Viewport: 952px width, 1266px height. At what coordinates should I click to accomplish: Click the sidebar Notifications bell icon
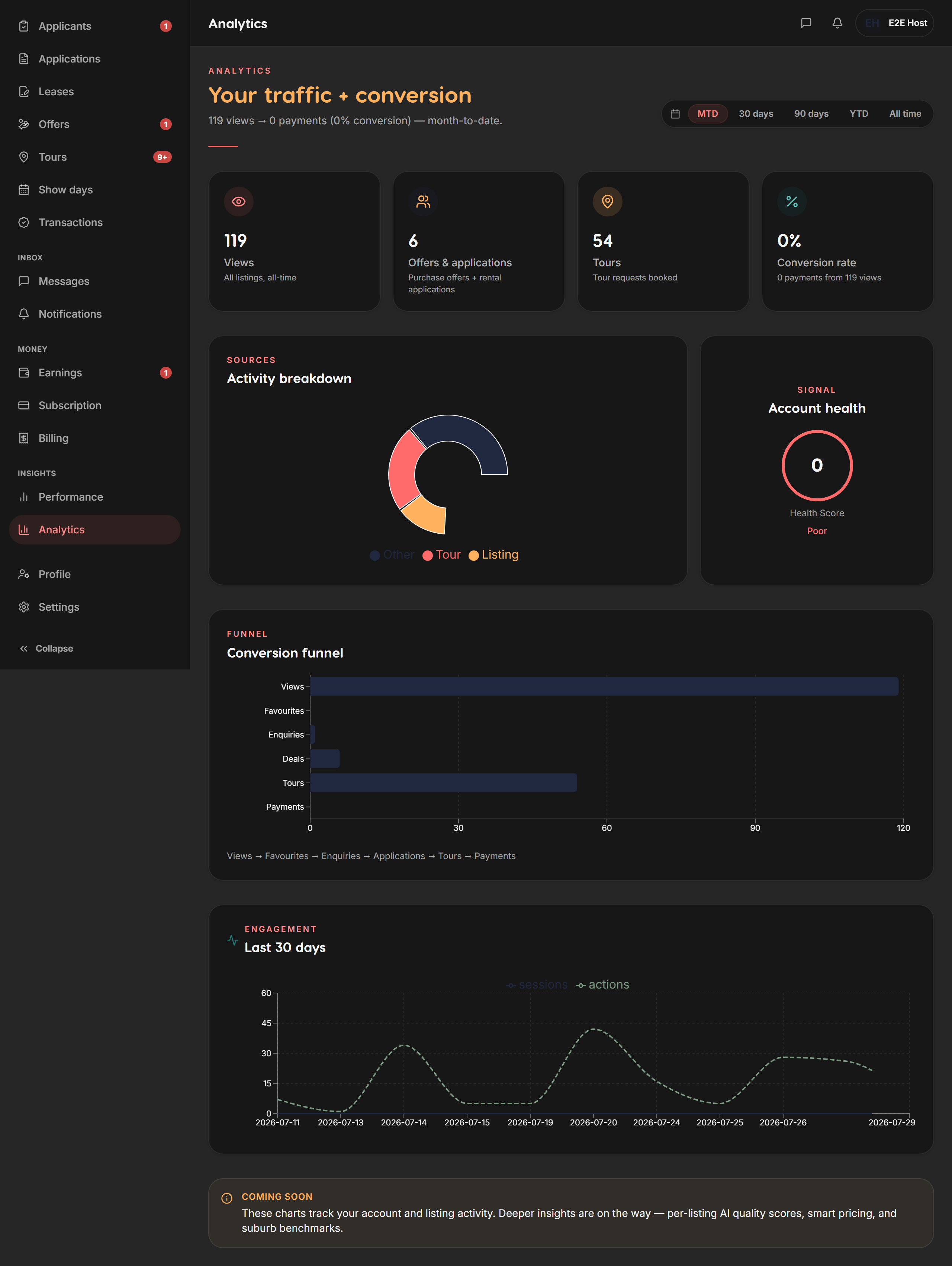pos(23,314)
